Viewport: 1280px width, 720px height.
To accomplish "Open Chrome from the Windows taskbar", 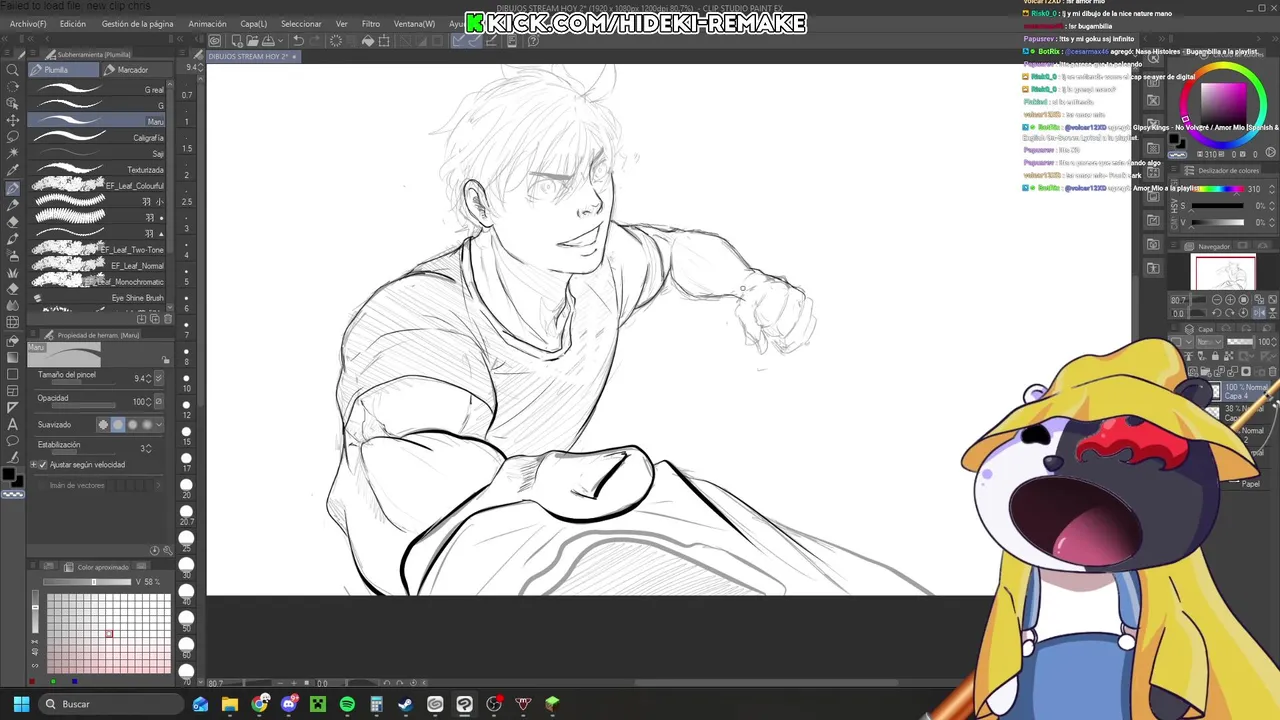I will 260,704.
